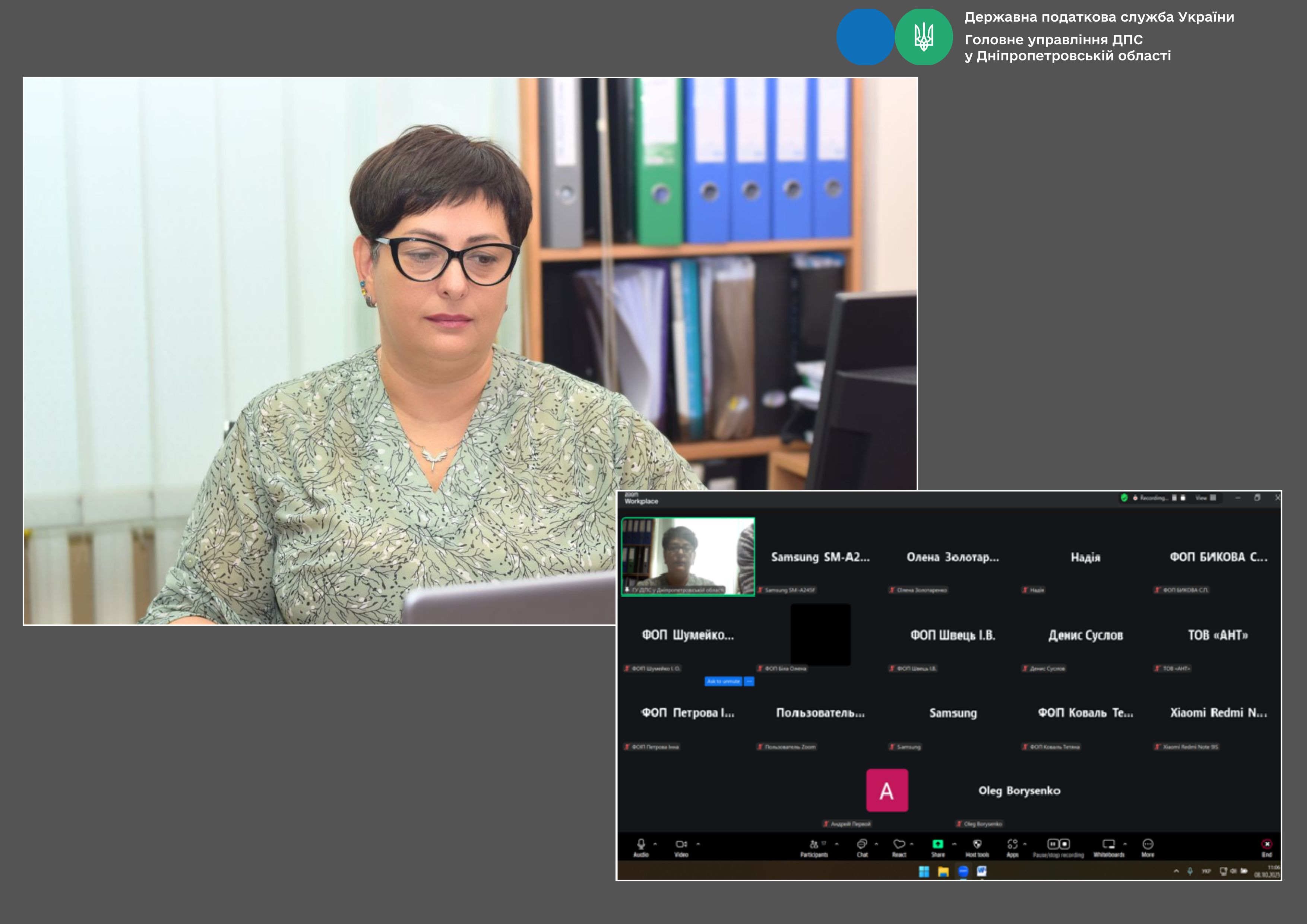The image size is (1307, 924).
Task: Open the Chat panel
Action: click(862, 844)
